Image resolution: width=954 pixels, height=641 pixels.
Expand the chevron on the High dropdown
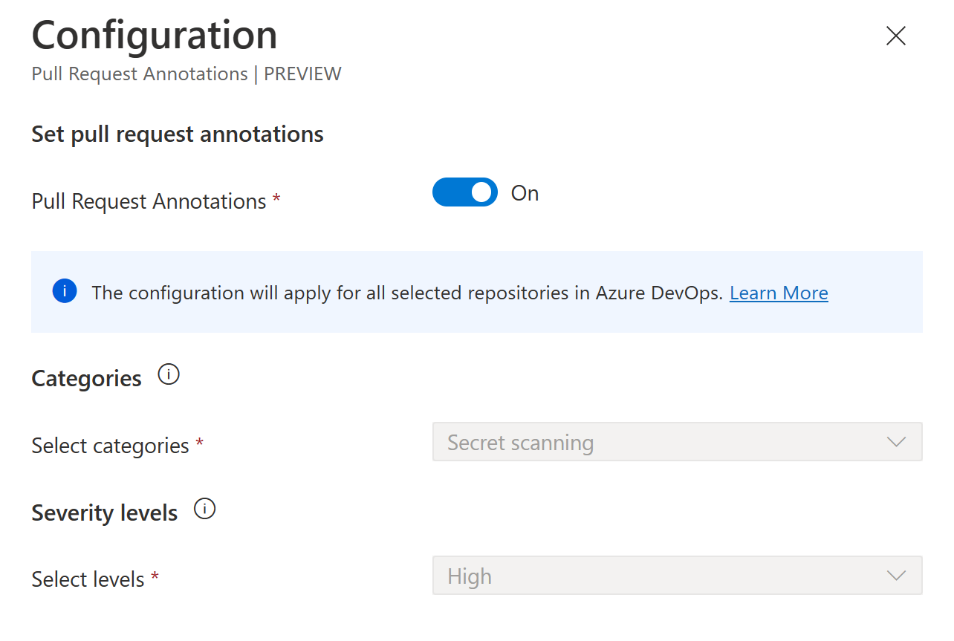(896, 576)
